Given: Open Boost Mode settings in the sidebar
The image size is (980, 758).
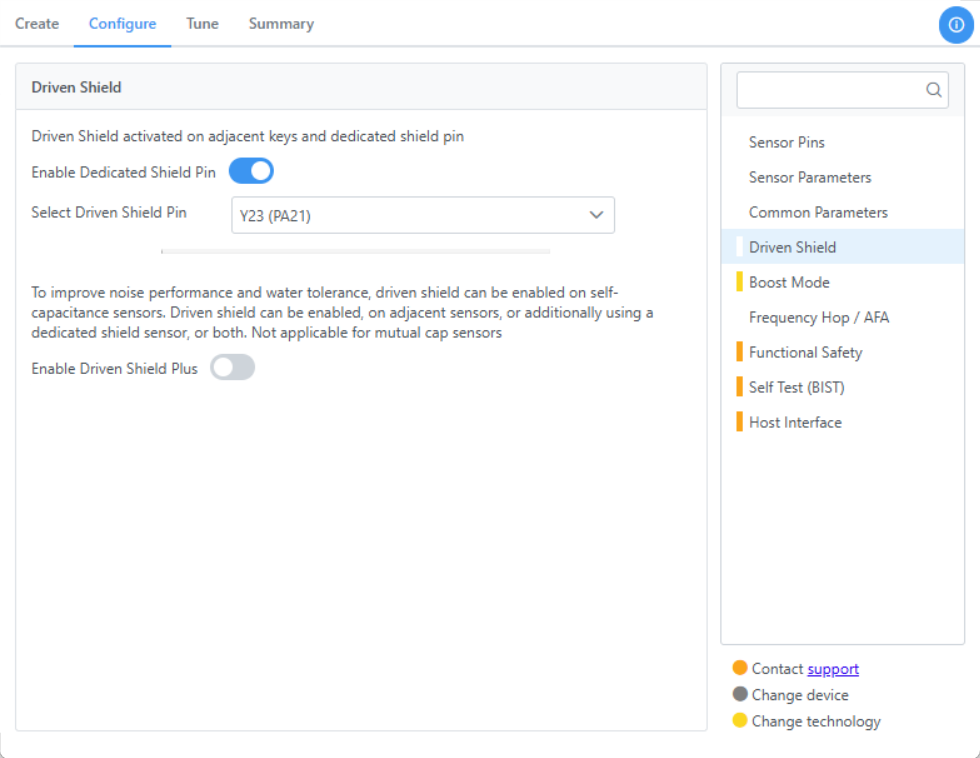Looking at the screenshot, I should pos(842,282).
